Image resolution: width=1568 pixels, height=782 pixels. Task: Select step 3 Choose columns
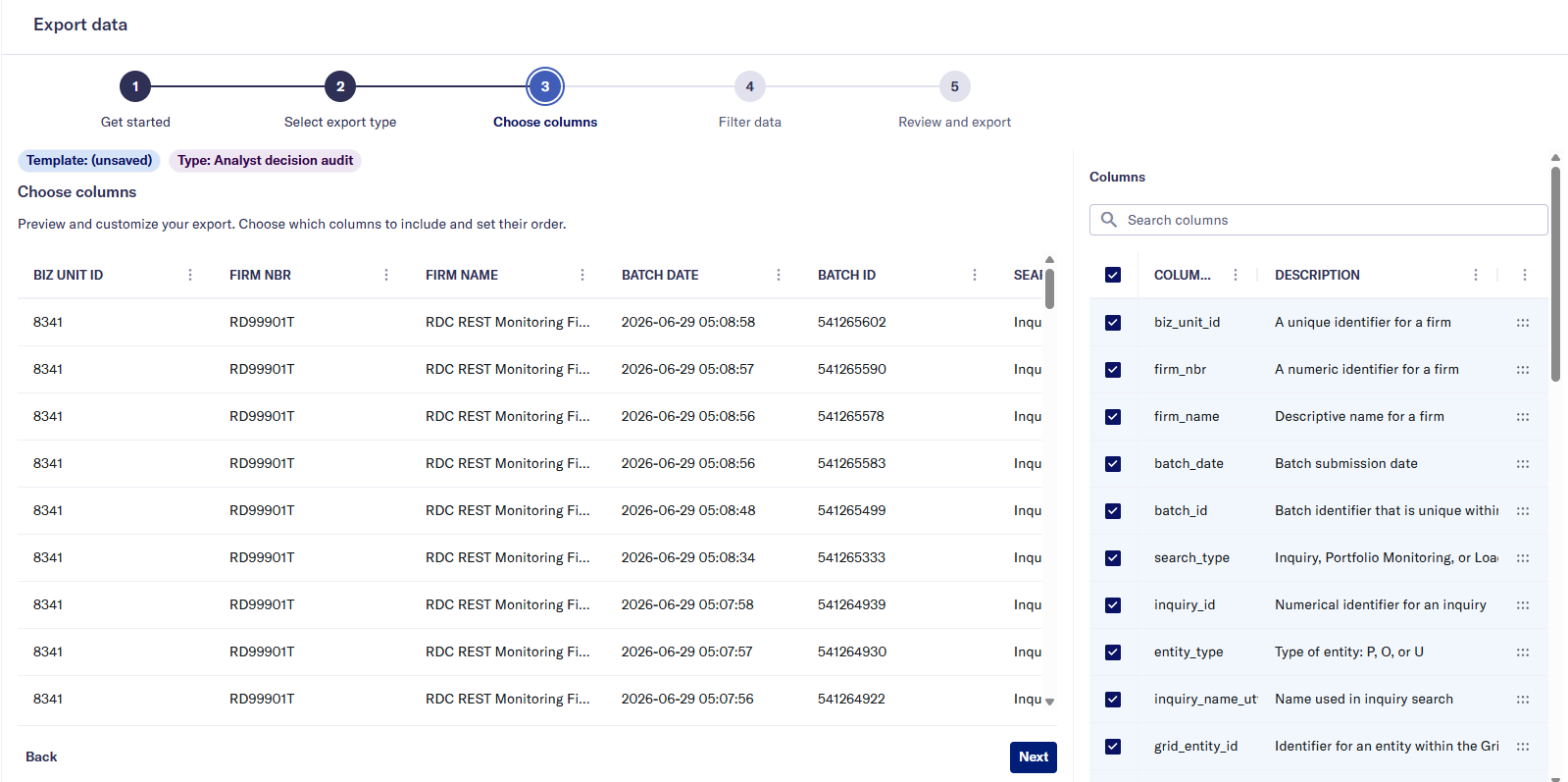[545, 86]
